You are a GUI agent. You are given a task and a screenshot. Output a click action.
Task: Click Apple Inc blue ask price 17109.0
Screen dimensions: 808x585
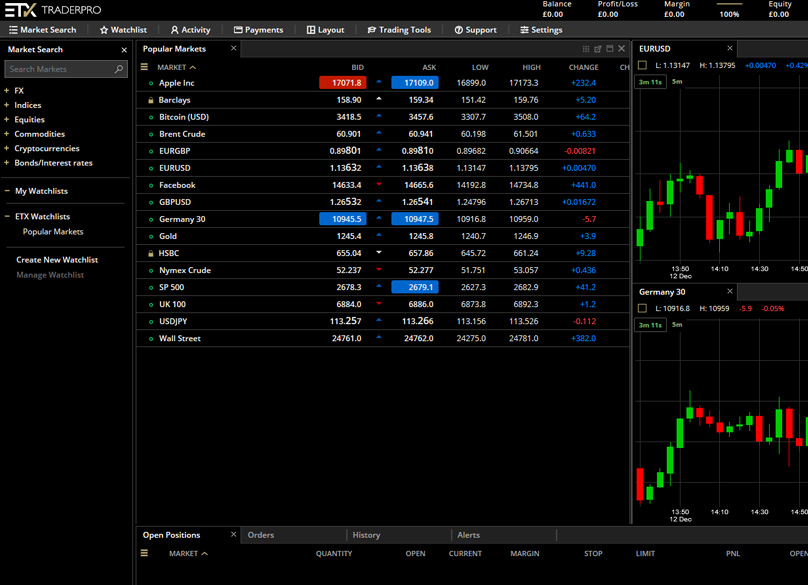(x=415, y=83)
